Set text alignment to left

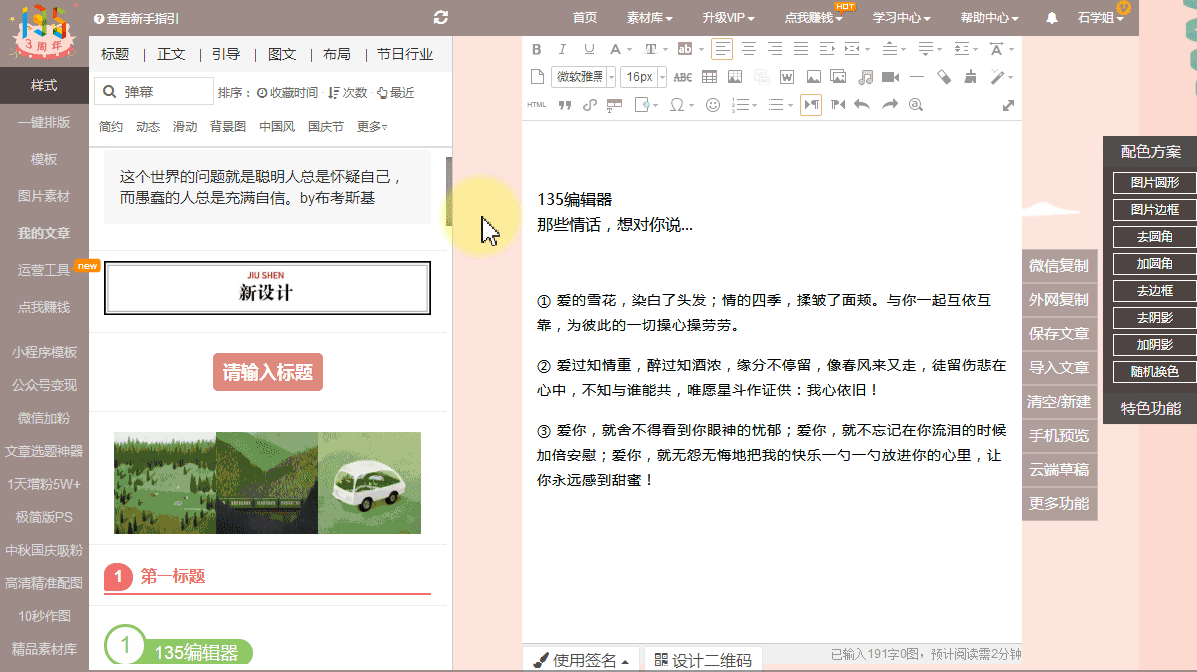pos(721,50)
